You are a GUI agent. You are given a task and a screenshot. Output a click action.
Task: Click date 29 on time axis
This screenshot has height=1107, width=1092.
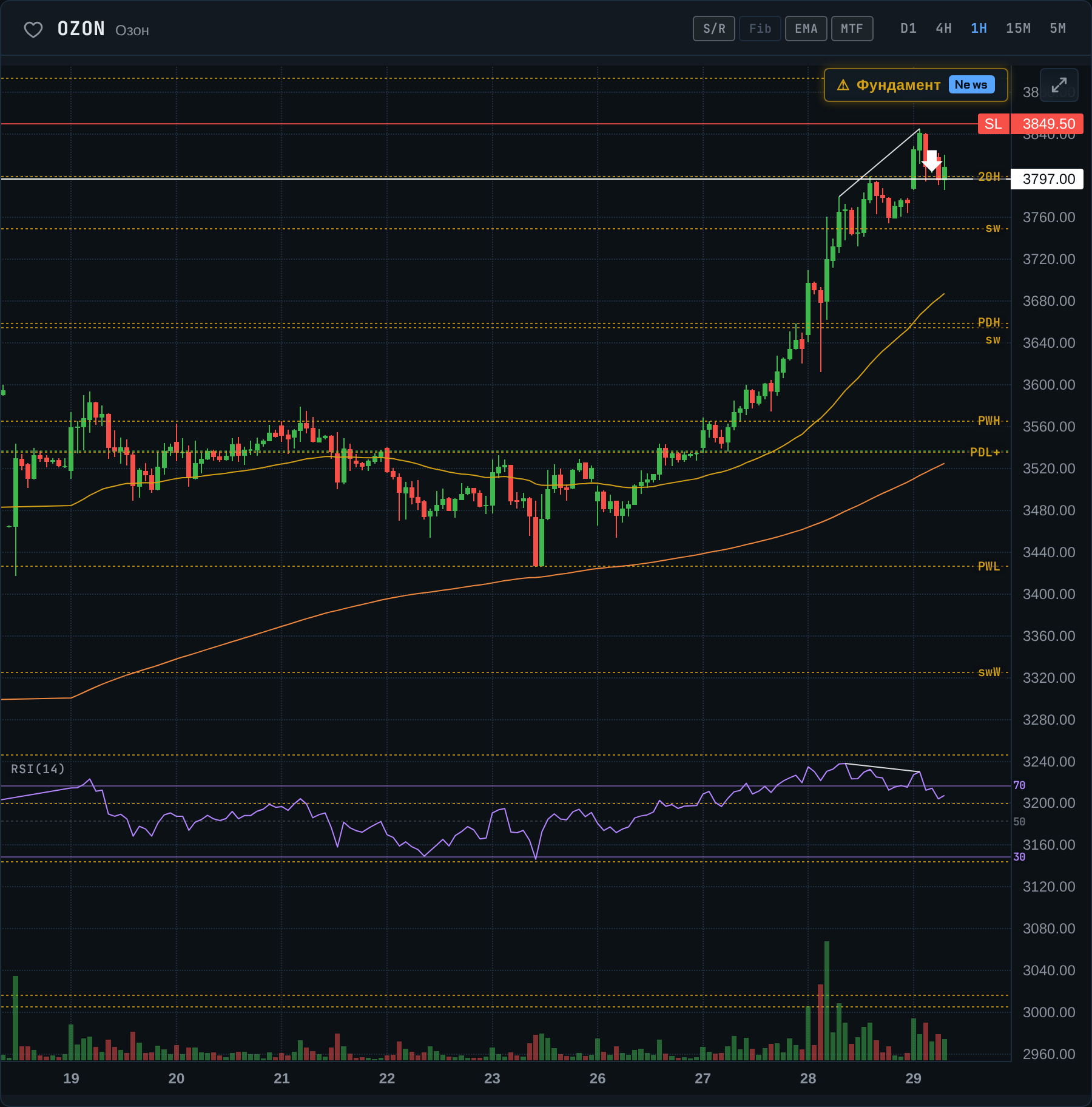coord(913,1078)
